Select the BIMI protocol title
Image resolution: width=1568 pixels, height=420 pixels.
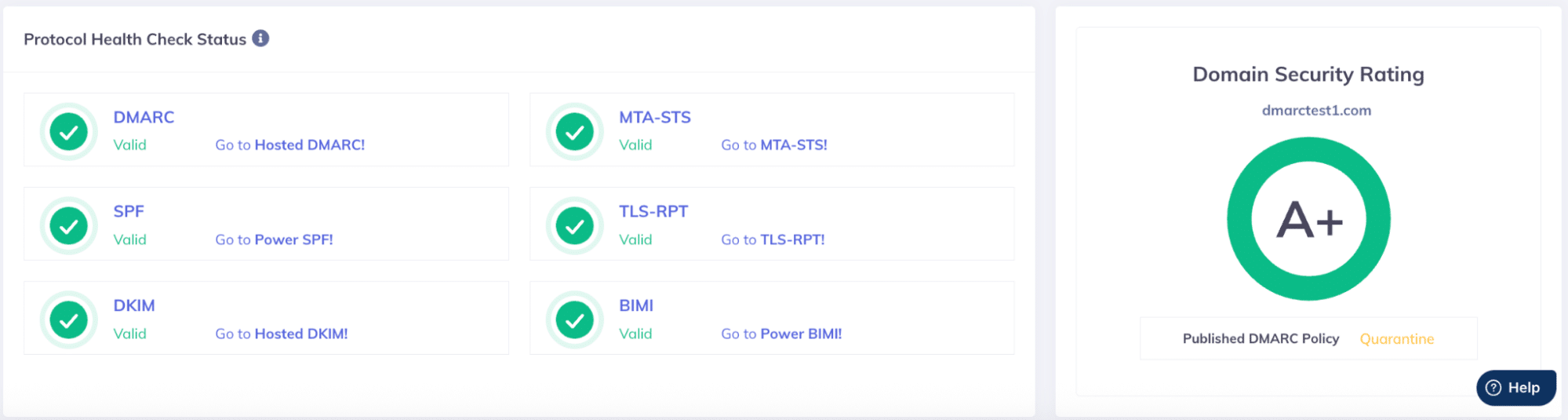point(636,305)
